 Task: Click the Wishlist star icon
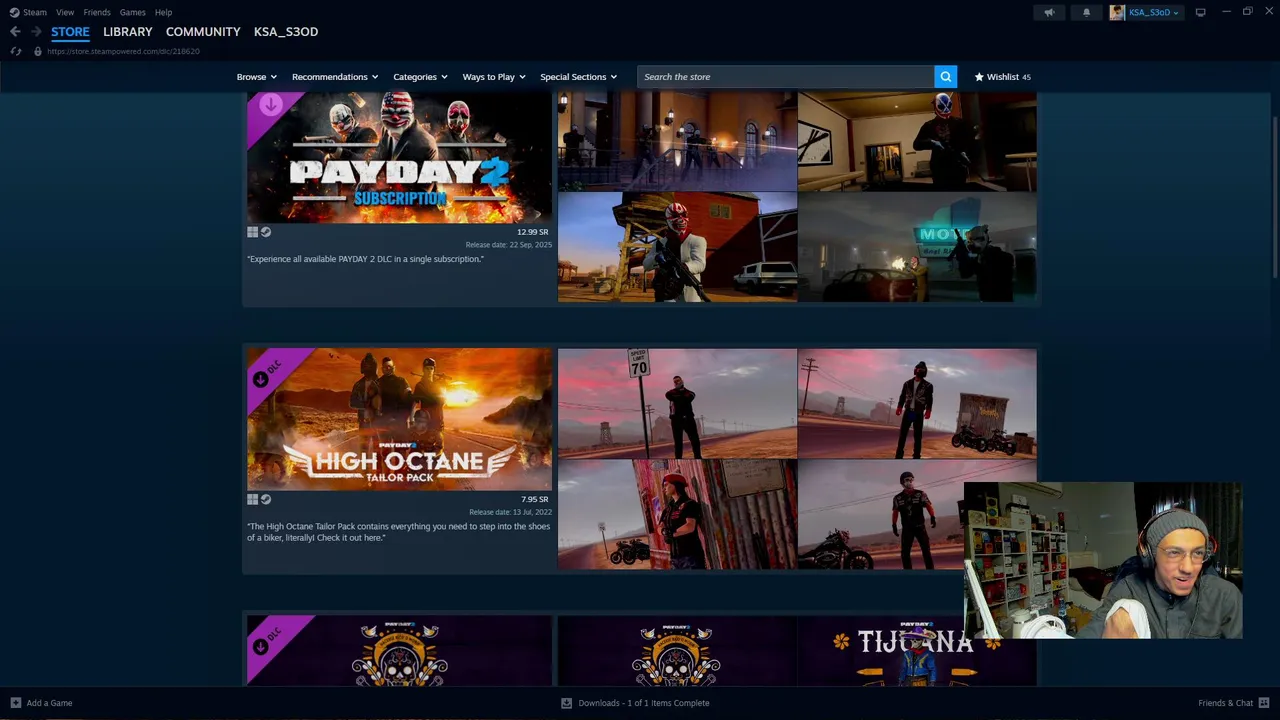979,77
